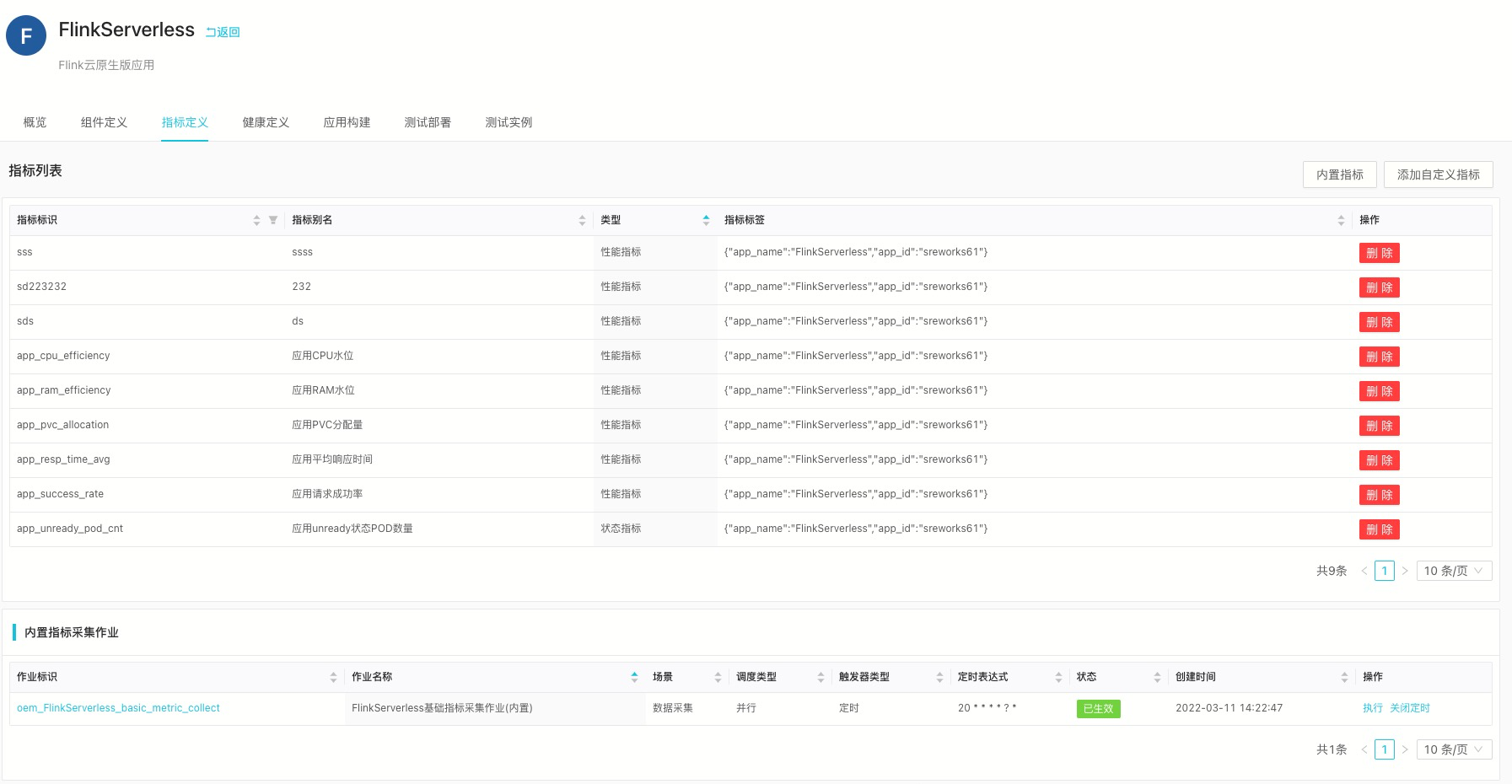Click the blue F application avatar
The height and width of the screenshot is (784, 1512).
(x=26, y=35)
